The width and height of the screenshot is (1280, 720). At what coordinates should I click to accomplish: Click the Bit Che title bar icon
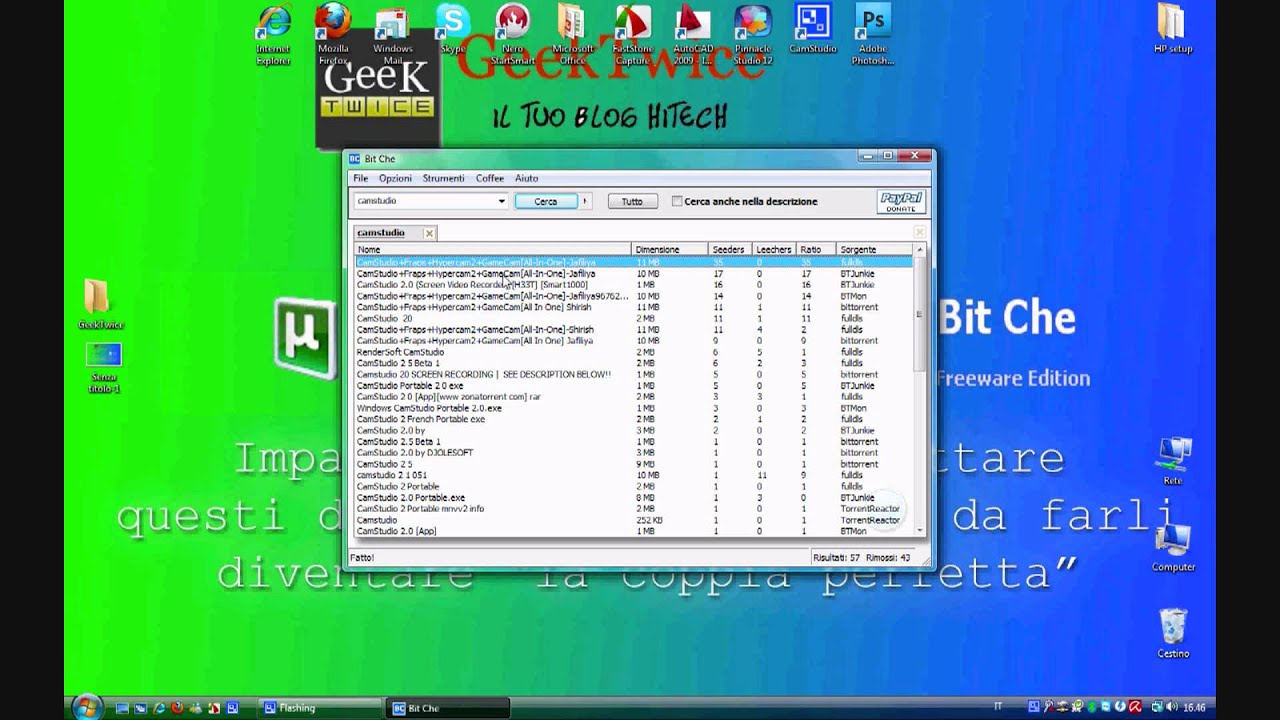[354, 159]
